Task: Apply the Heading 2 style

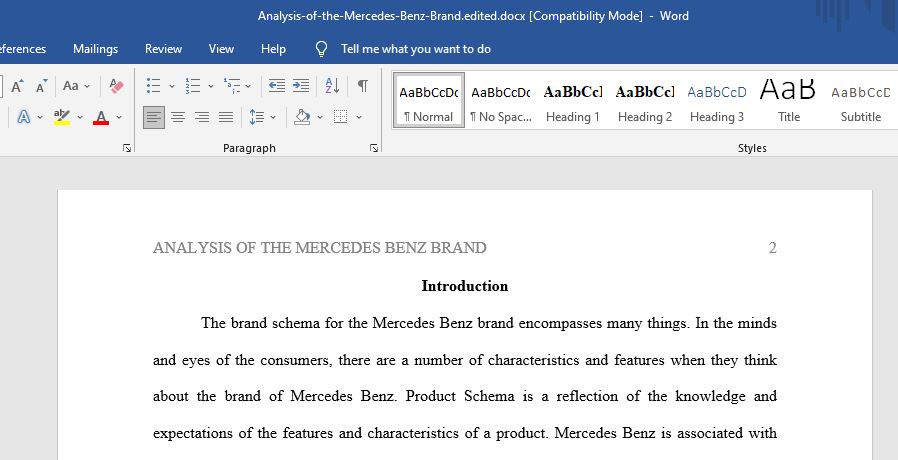Action: [x=645, y=100]
